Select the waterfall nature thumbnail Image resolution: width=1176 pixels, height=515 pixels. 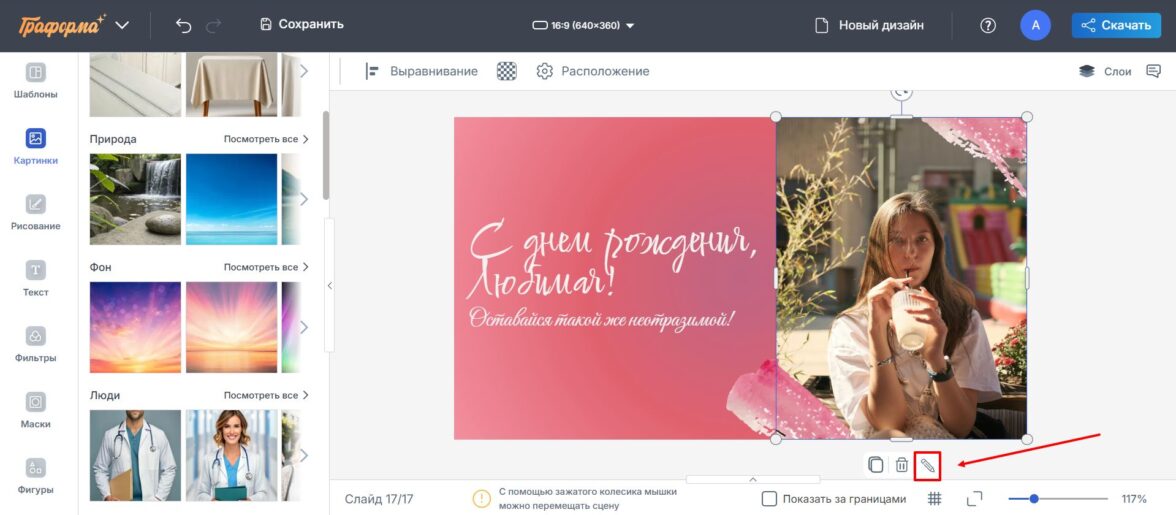coord(135,199)
